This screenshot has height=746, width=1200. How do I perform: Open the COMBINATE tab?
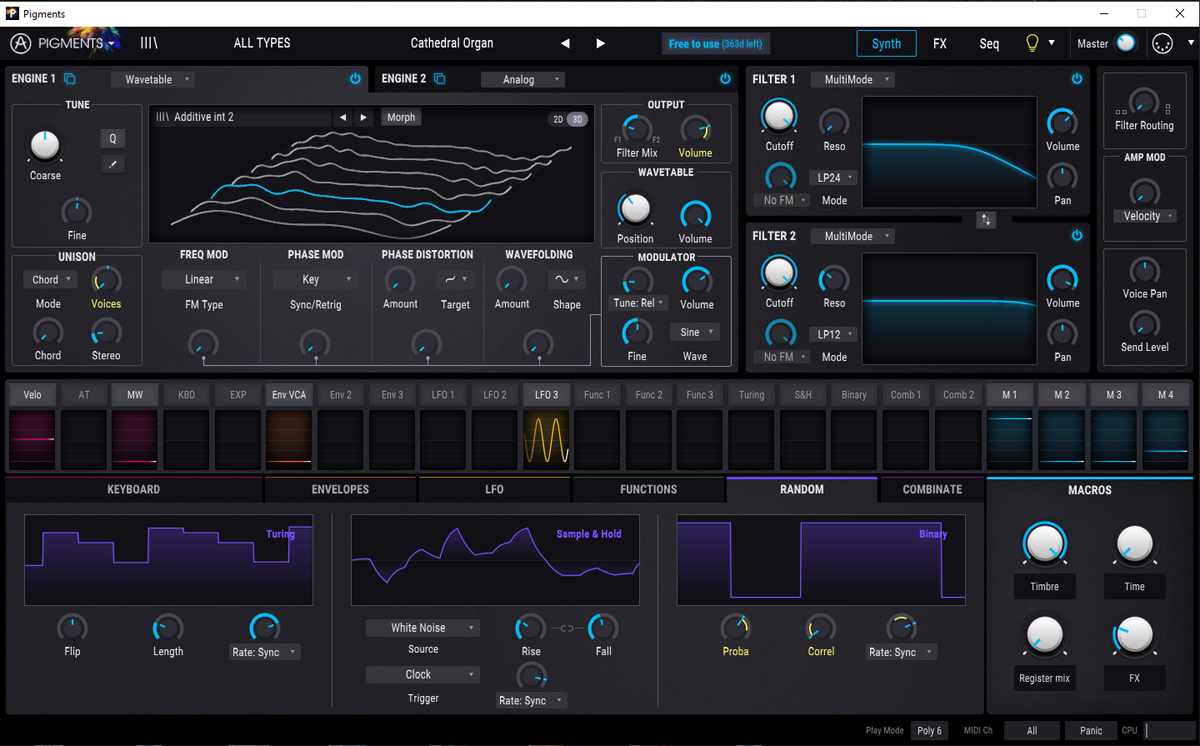click(x=933, y=490)
